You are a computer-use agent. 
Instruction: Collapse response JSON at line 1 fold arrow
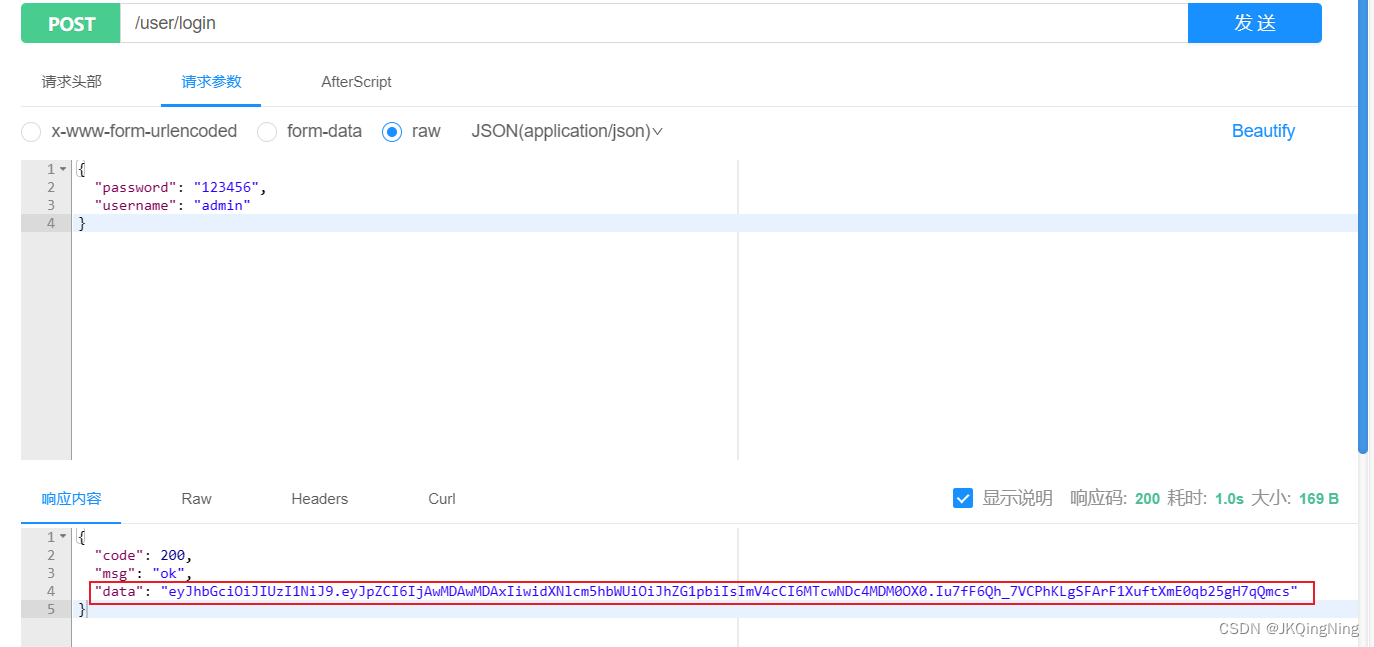[63, 537]
